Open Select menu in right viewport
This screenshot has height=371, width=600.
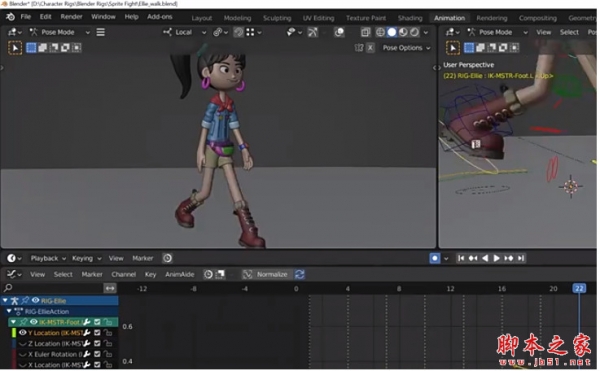pos(569,32)
